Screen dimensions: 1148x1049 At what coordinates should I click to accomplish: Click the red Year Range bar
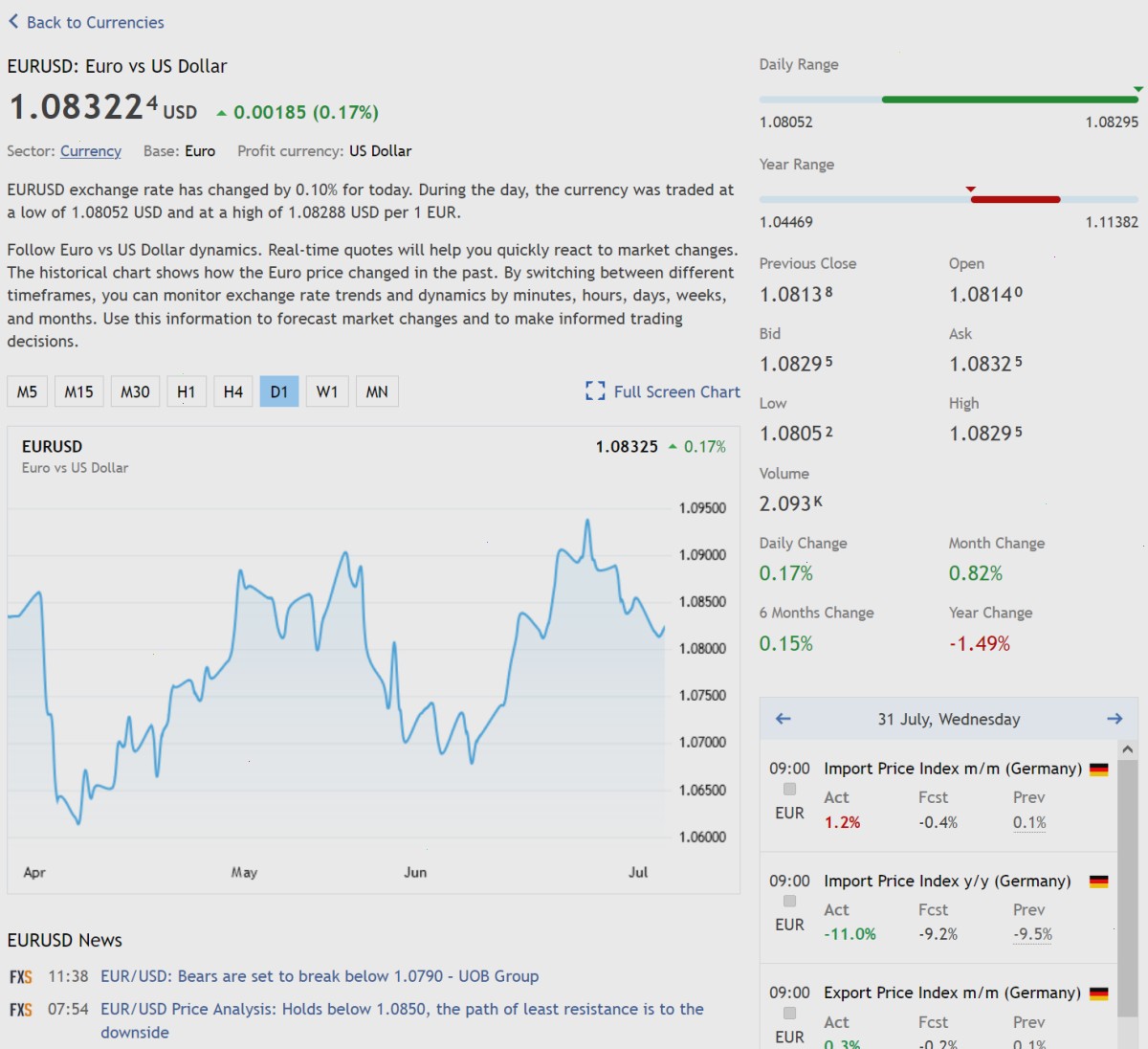(1015, 199)
